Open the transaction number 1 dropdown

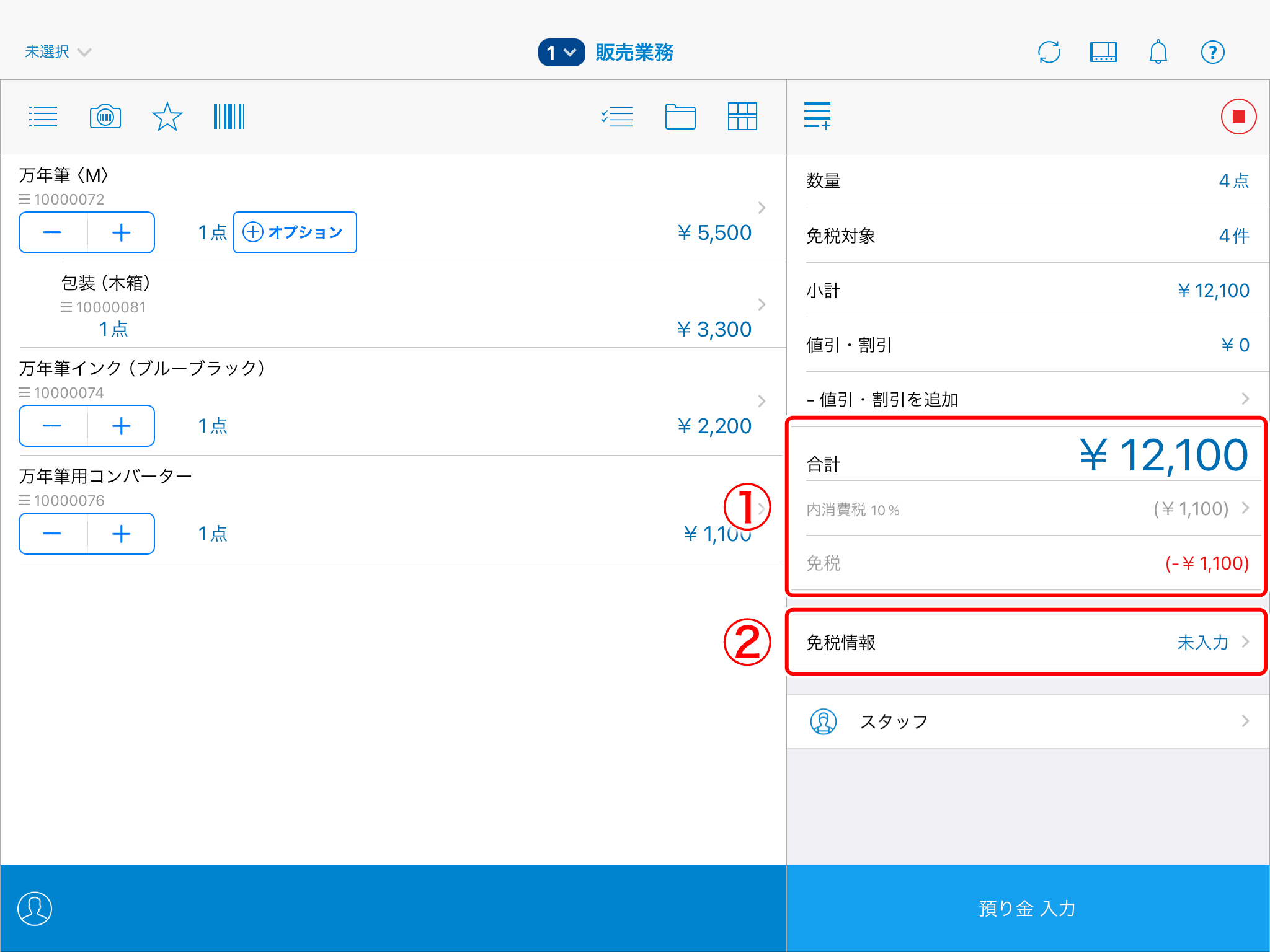pyautogui.click(x=561, y=52)
